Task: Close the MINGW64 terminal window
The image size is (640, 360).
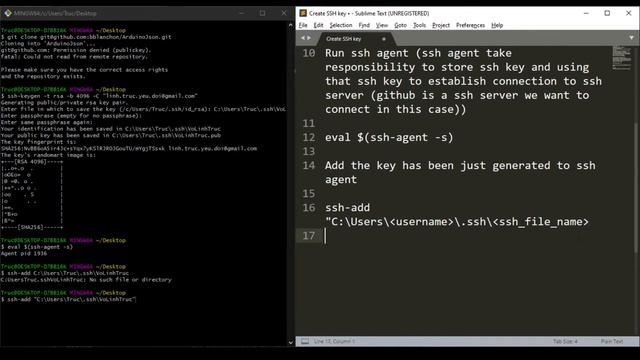Action: [284, 13]
